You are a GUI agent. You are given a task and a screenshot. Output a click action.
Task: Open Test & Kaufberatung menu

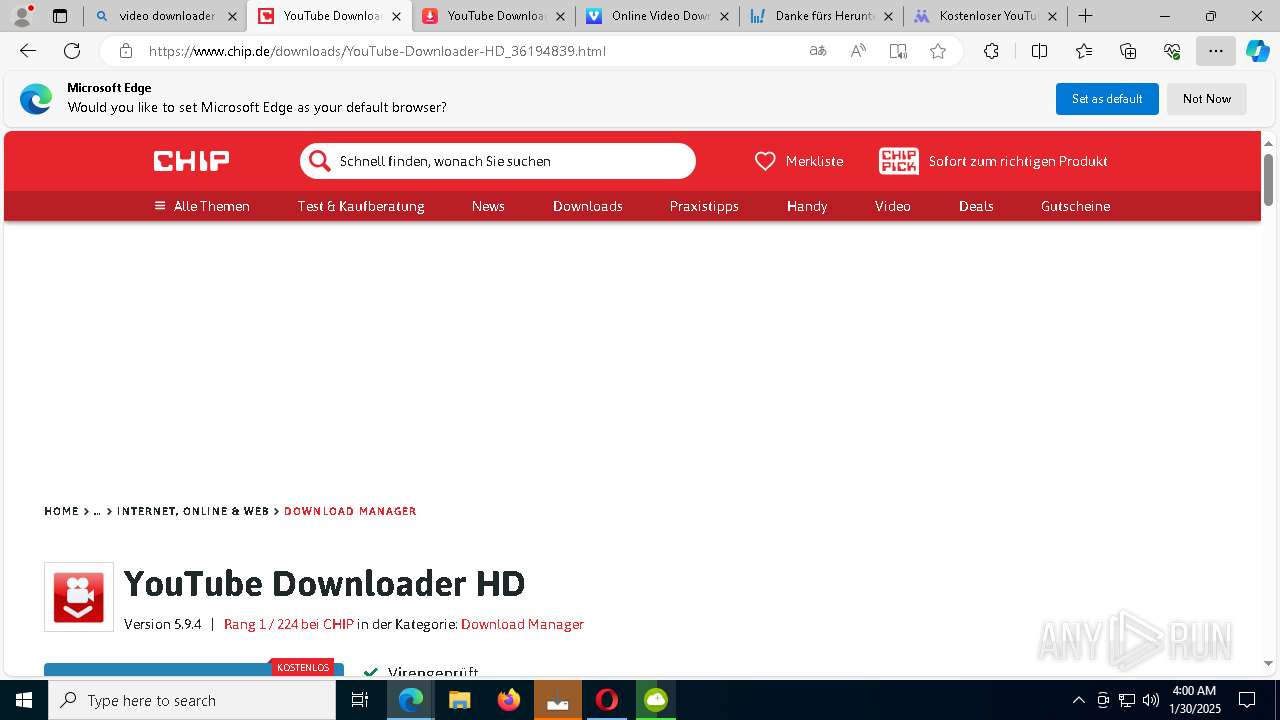(x=361, y=206)
